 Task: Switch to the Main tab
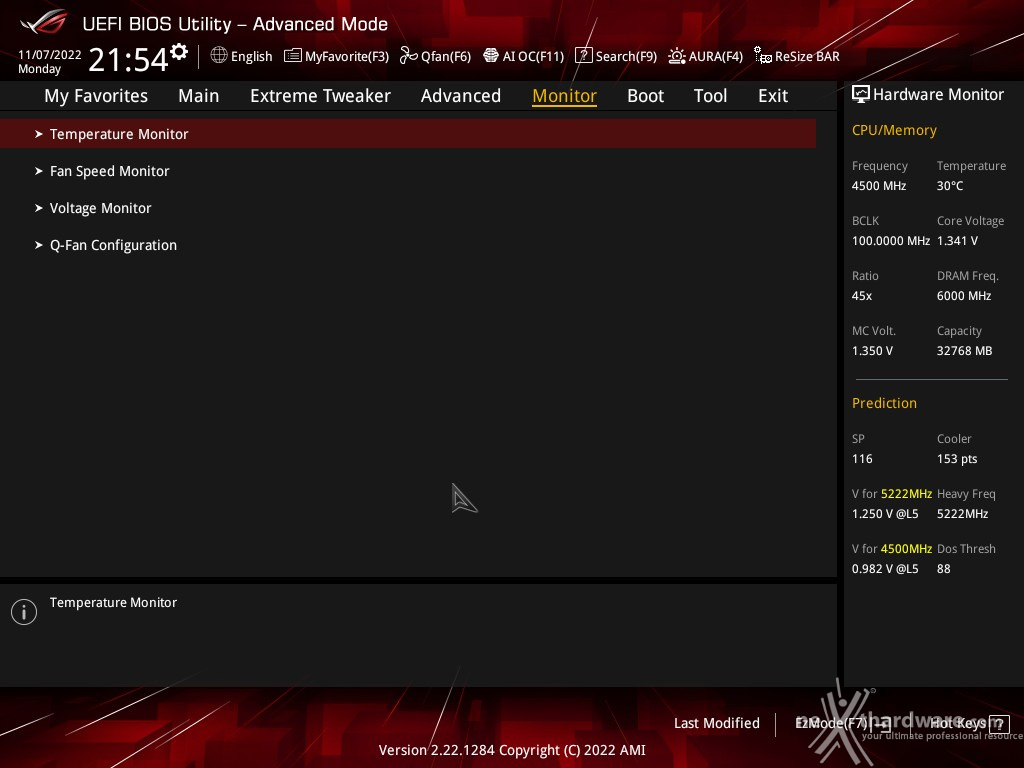[x=199, y=96]
